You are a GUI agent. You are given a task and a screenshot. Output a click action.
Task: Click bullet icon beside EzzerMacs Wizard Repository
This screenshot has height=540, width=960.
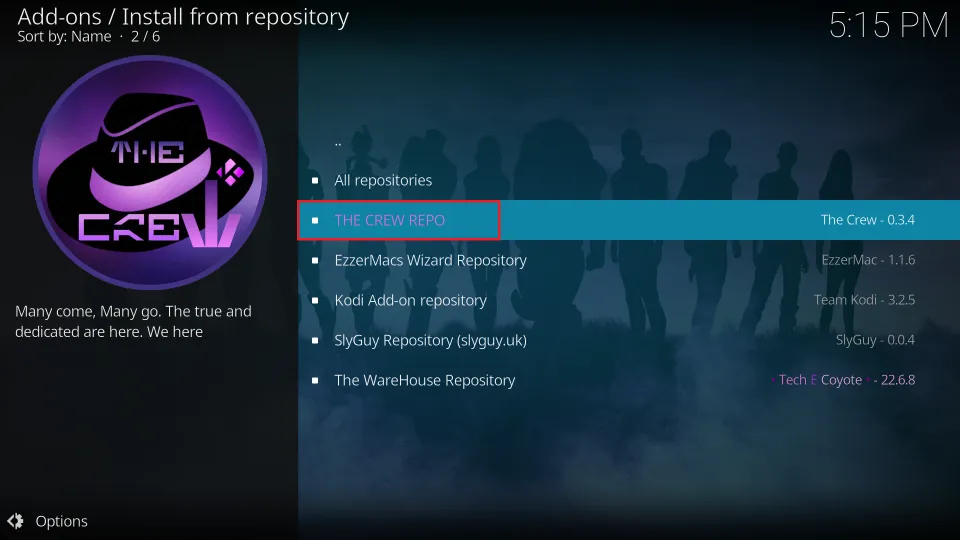[315, 260]
